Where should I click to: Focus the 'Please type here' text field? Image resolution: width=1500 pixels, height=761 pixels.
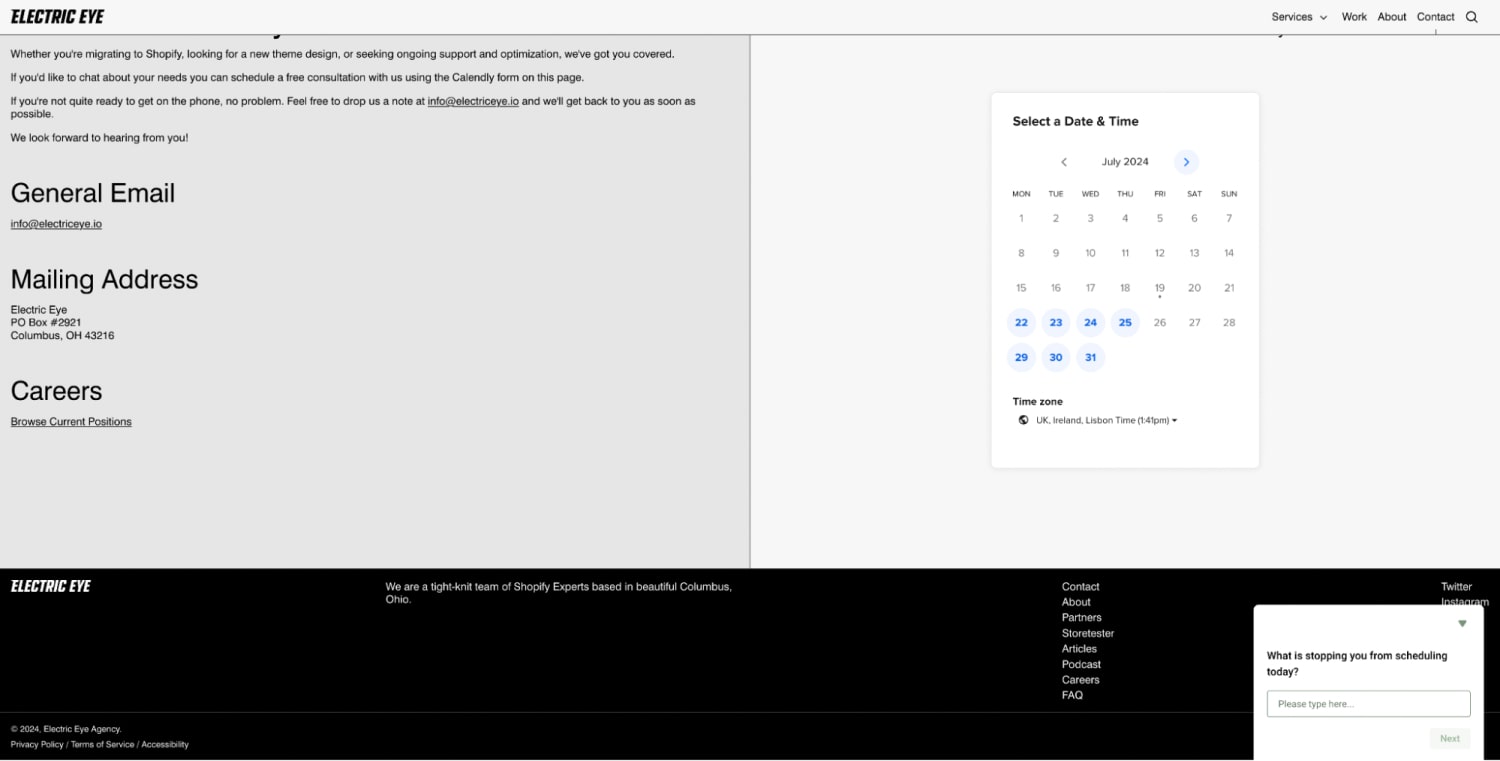(1368, 704)
